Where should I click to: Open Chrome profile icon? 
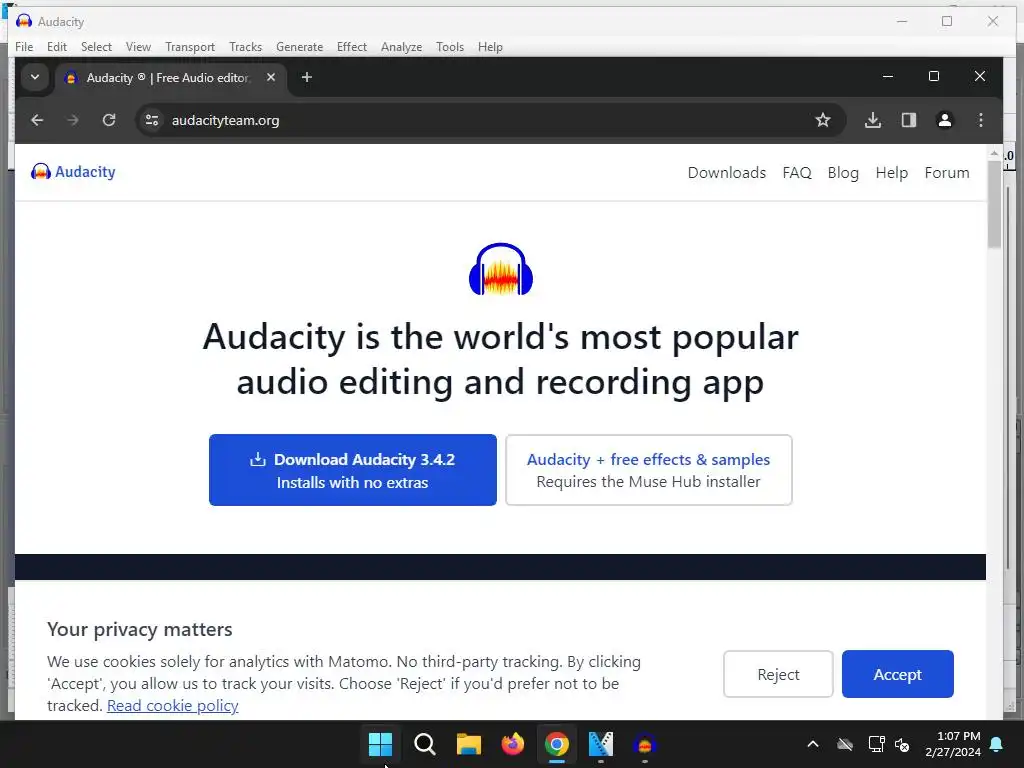[x=945, y=120]
